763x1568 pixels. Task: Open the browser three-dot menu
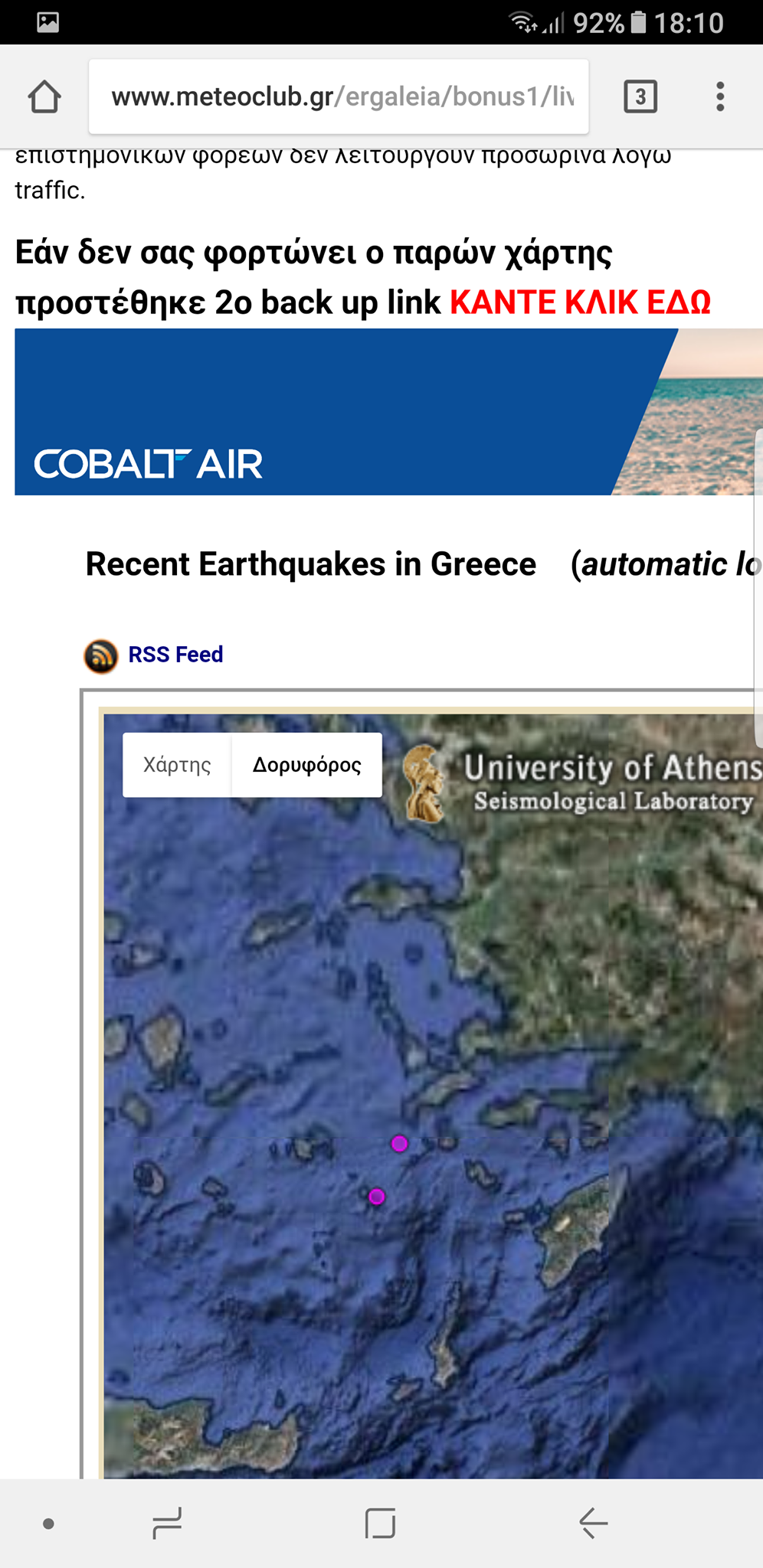point(720,96)
